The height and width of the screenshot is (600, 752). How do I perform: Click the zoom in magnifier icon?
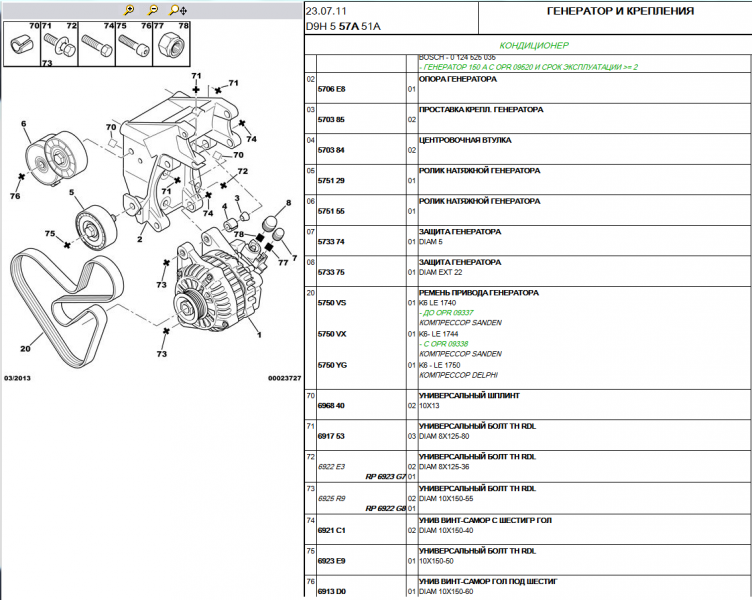tap(129, 9)
